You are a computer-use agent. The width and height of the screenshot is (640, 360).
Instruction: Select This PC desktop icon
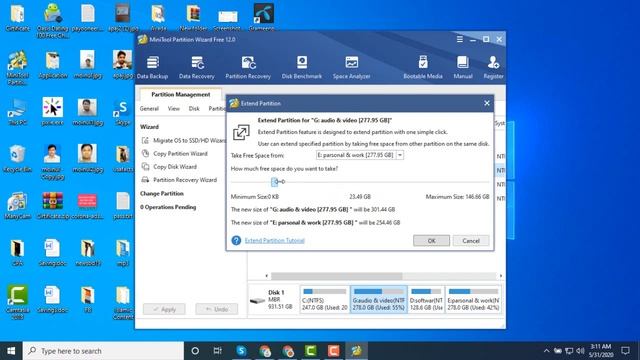click(17, 111)
